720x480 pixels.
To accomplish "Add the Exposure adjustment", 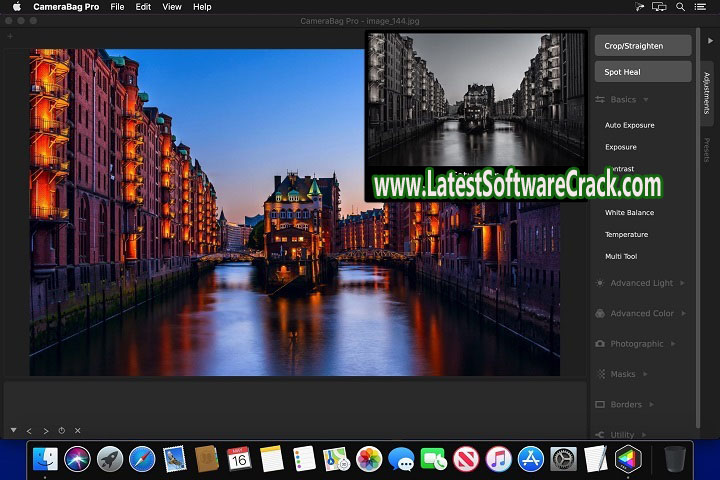I will coord(621,147).
